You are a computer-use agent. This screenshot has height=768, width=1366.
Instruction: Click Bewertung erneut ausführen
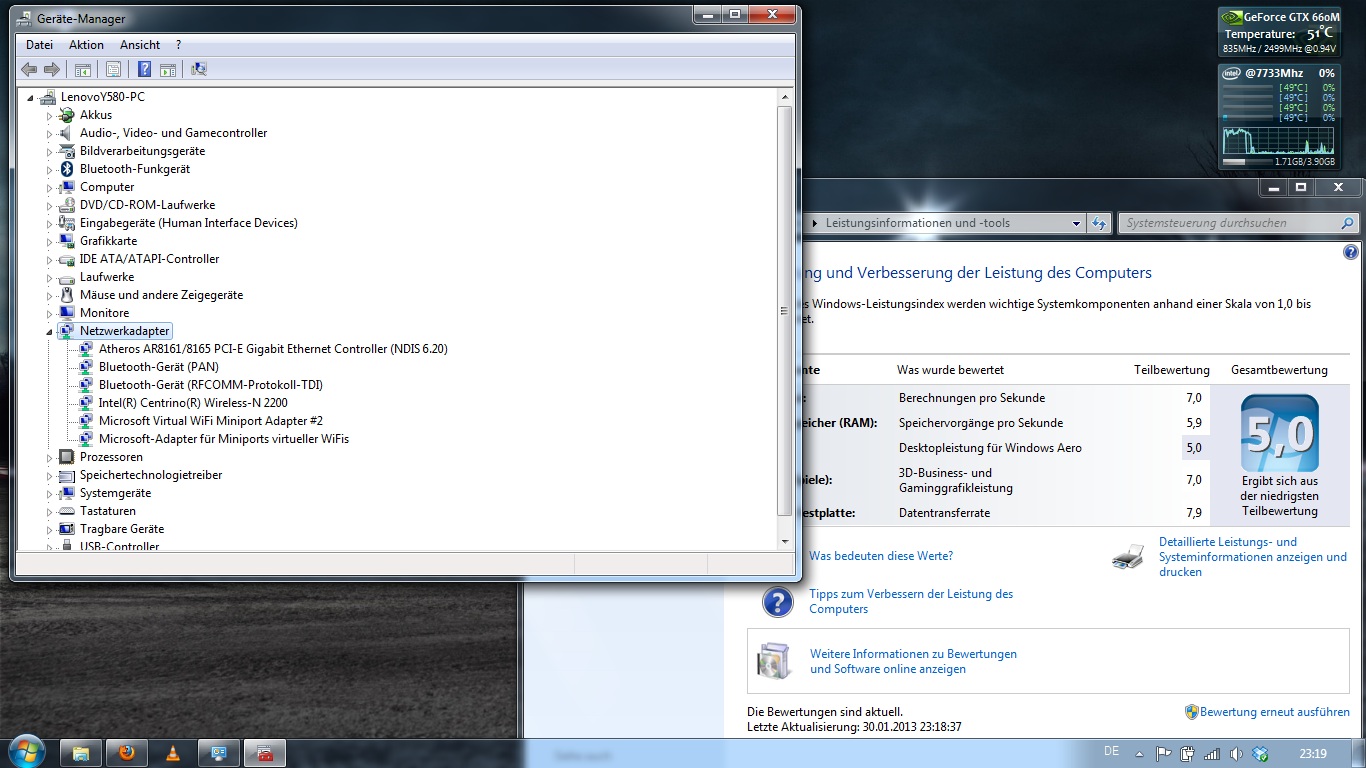pos(1275,712)
